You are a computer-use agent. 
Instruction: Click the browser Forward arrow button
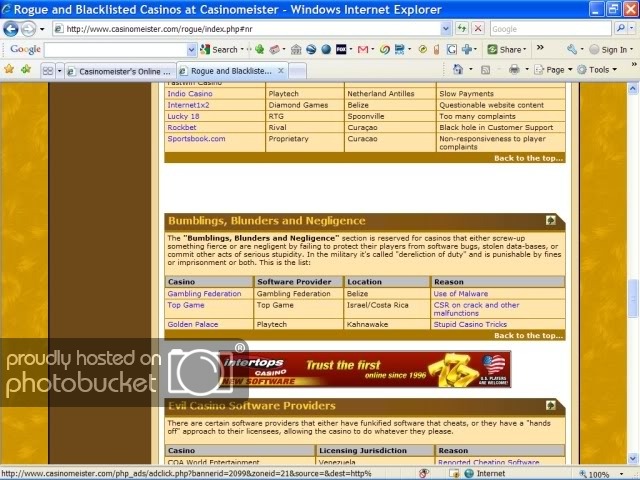point(28,29)
